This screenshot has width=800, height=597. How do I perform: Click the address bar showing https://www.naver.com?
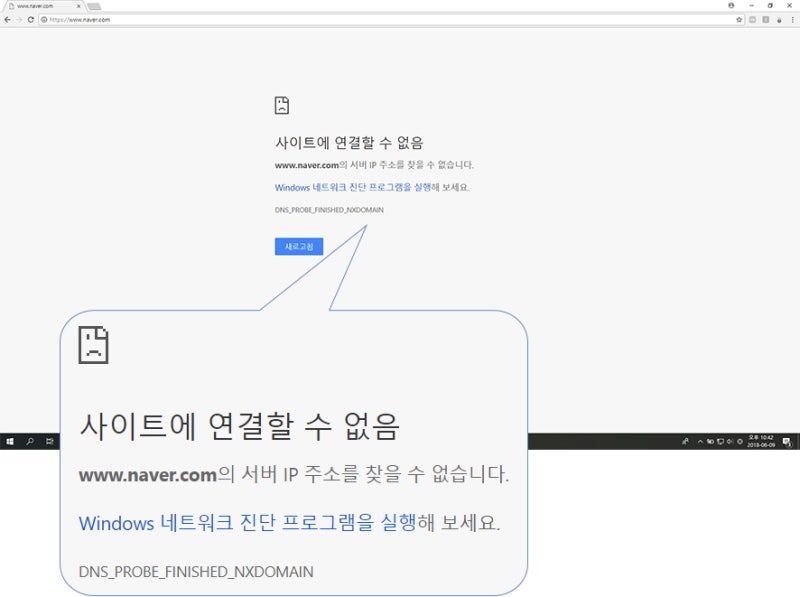click(x=390, y=19)
